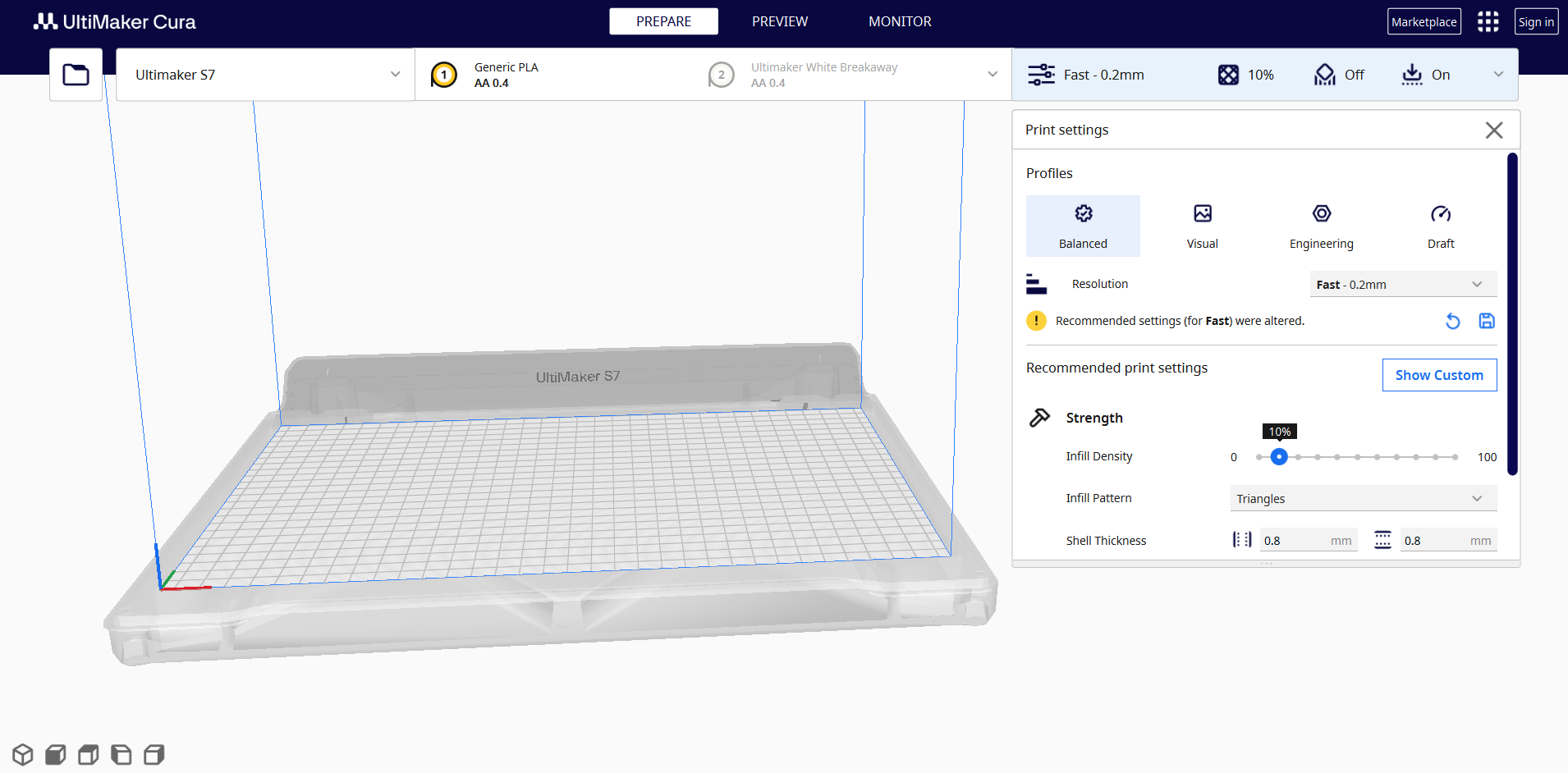Set Infill Density slider to 0

coord(1259,457)
